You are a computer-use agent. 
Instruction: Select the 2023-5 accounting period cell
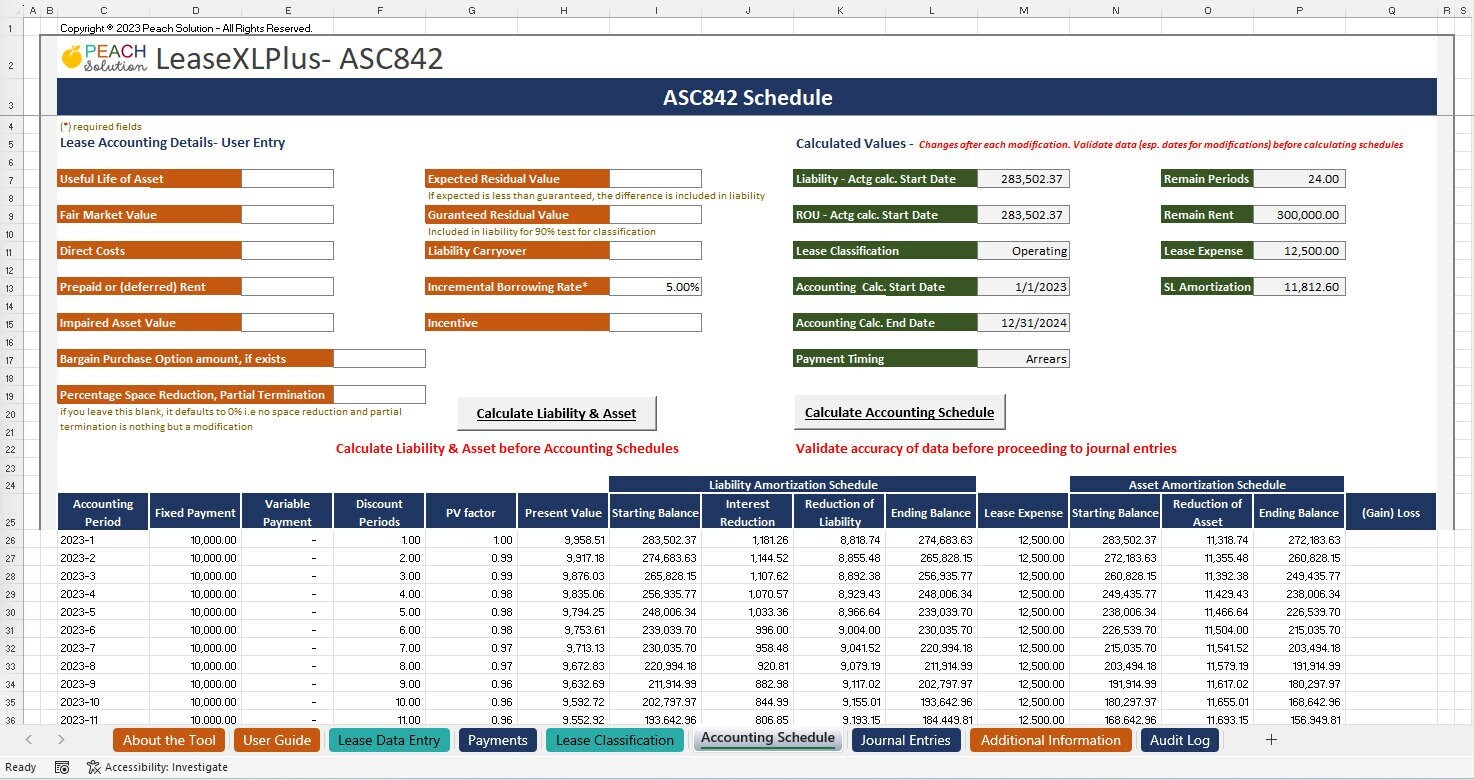coord(103,612)
